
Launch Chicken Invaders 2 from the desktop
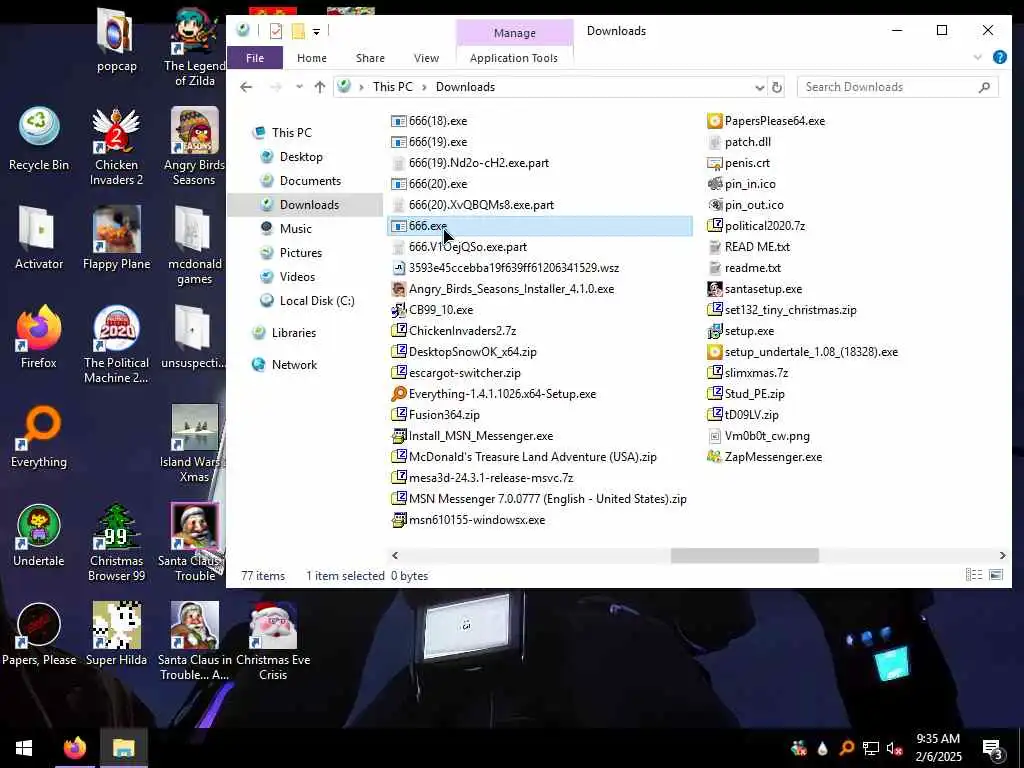[x=116, y=146]
